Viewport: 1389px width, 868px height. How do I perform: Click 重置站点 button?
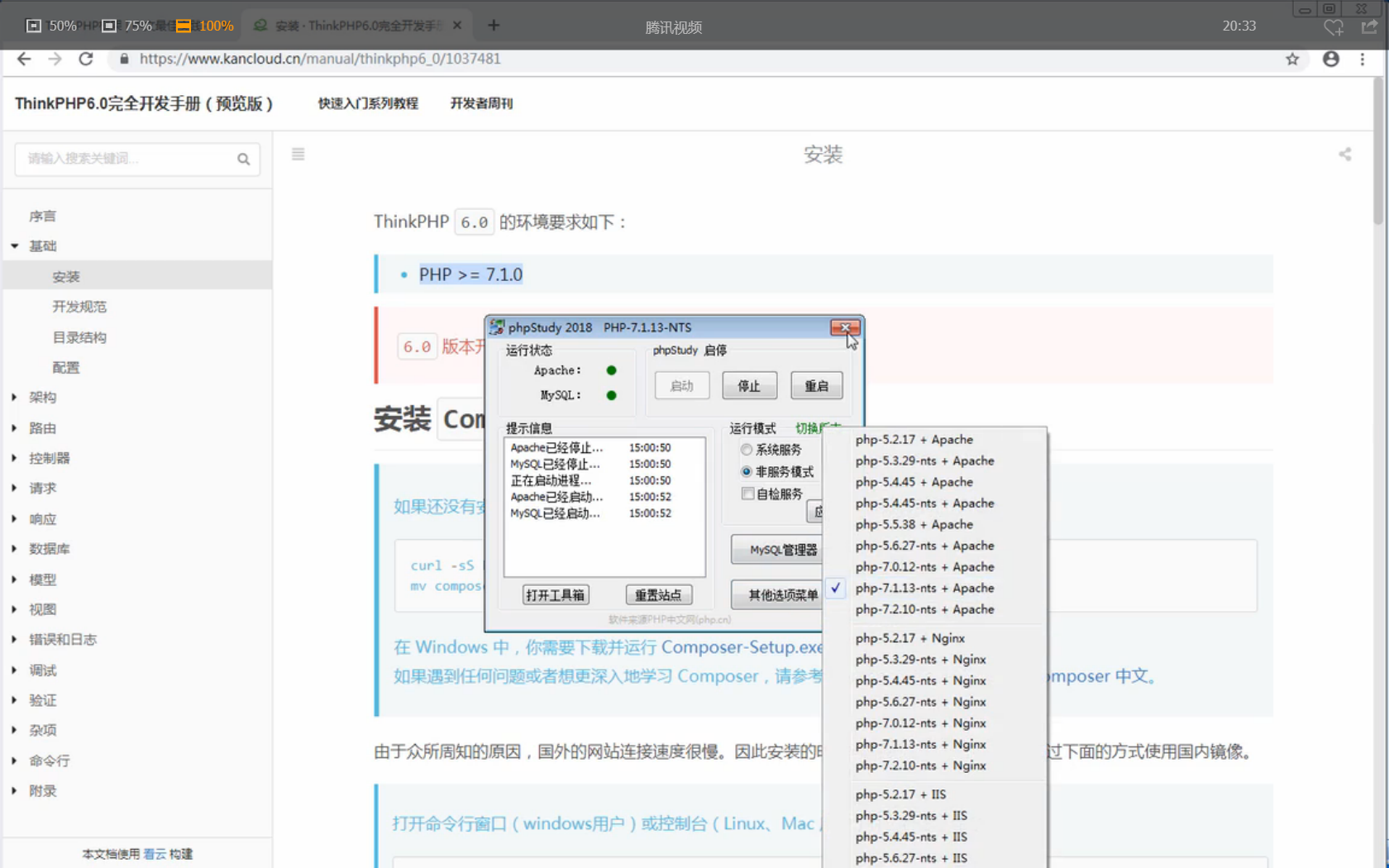tap(658, 594)
